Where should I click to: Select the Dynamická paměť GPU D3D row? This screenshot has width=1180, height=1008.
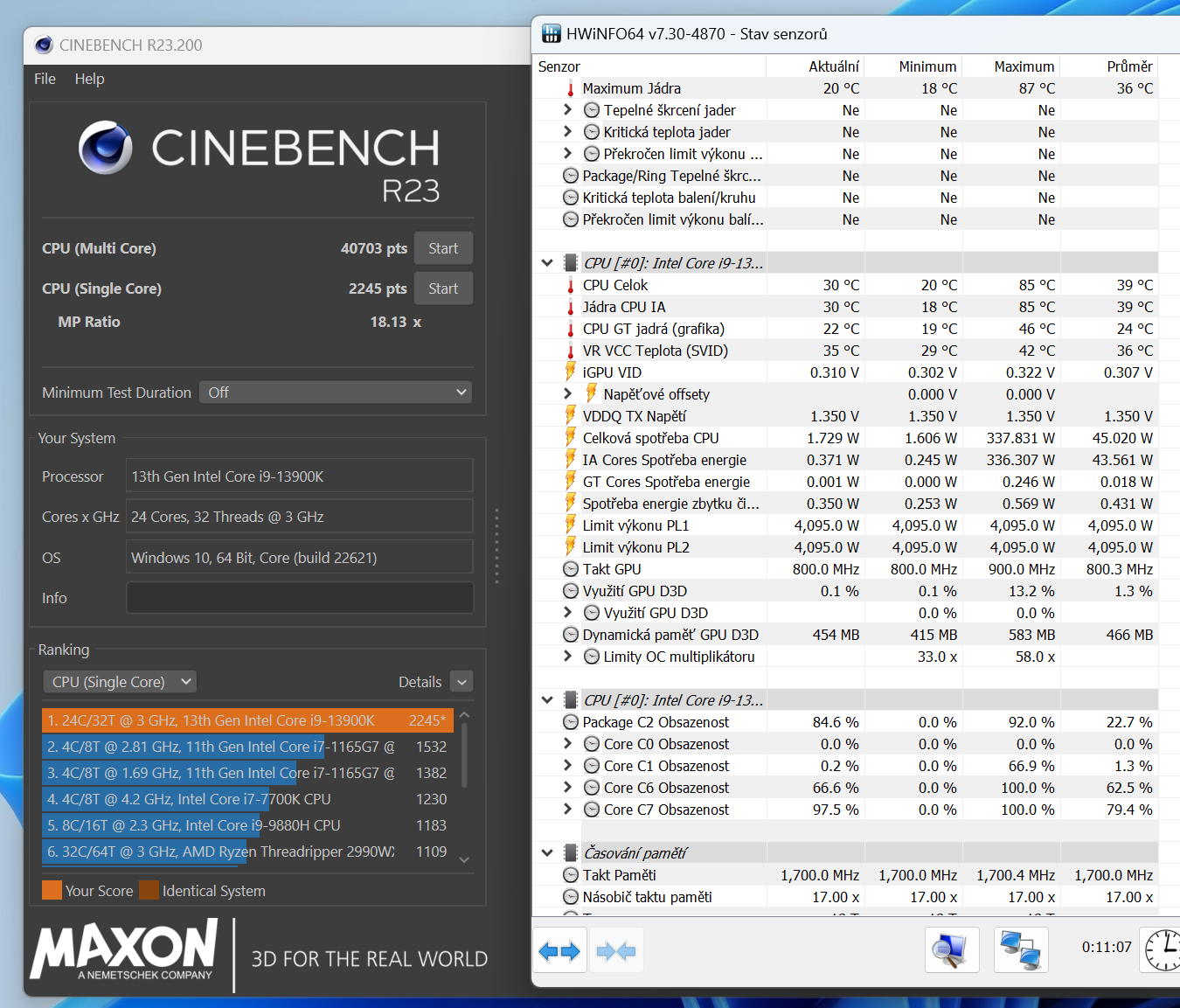pos(845,635)
